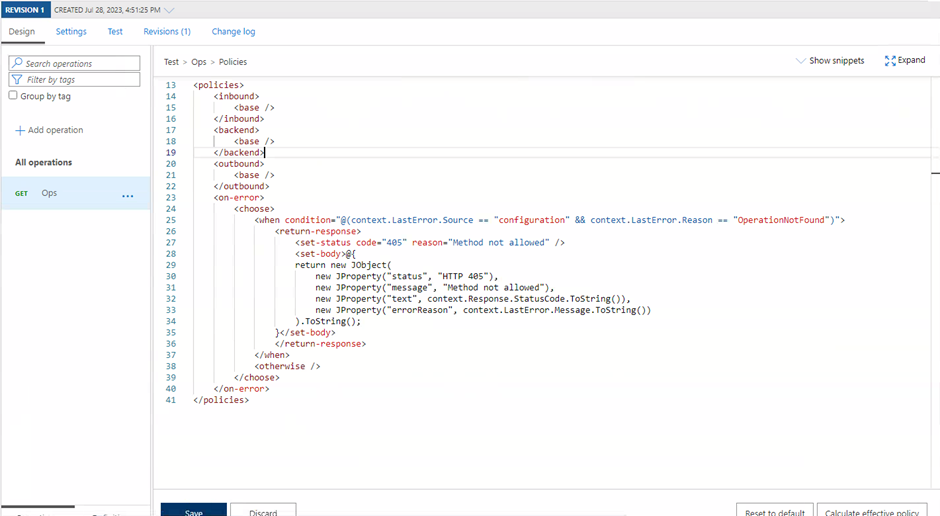
Task: Open the Change log tab
Action: tap(233, 32)
